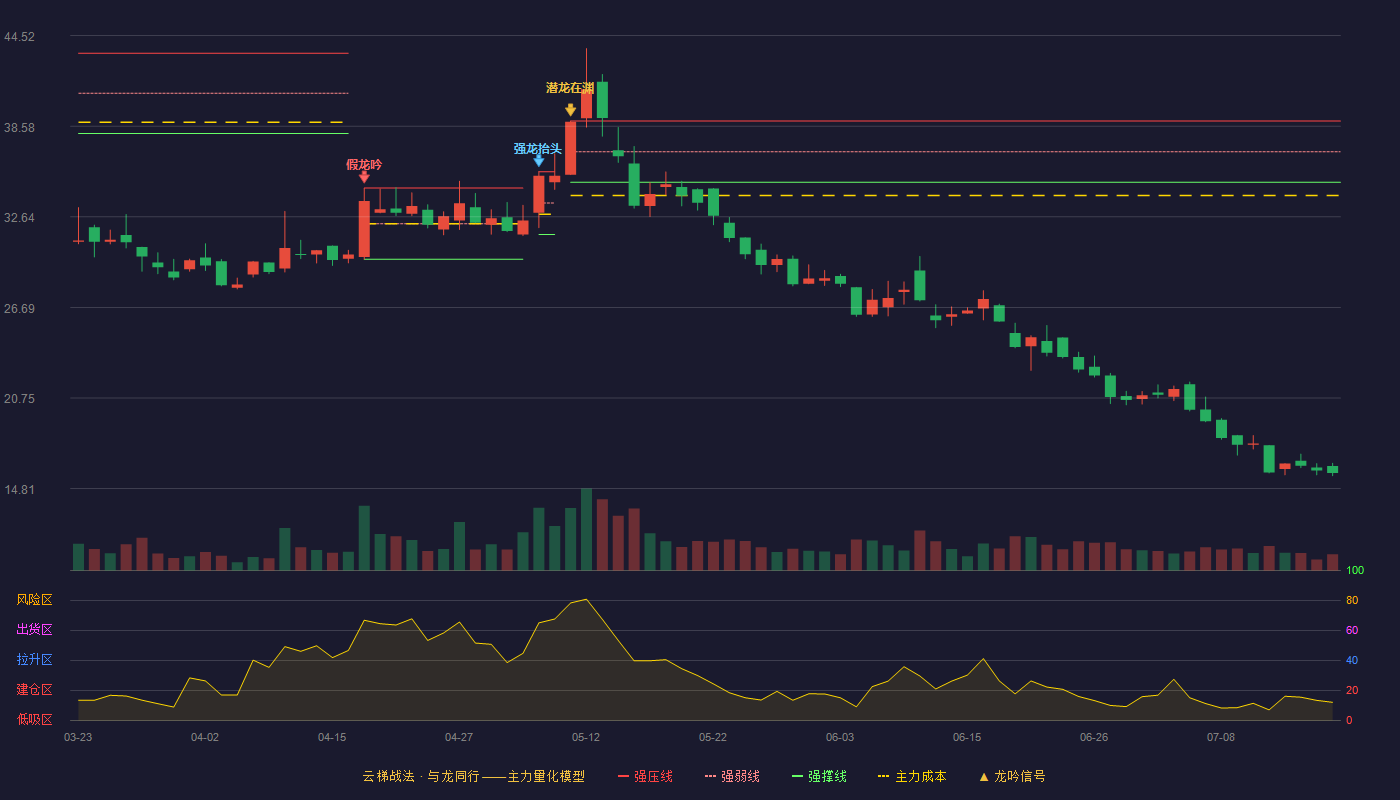Click the blue 强龙抬头 signal arrow
Viewport: 1400px width, 800px height.
[x=539, y=161]
